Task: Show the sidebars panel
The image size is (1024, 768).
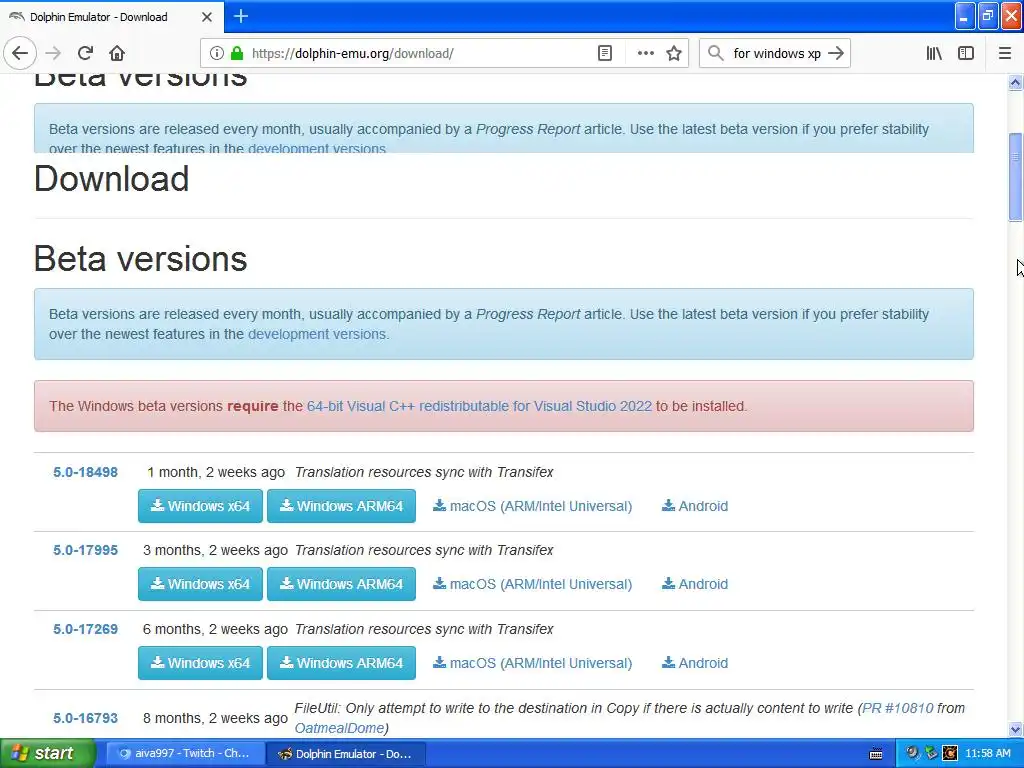Action: click(x=966, y=54)
